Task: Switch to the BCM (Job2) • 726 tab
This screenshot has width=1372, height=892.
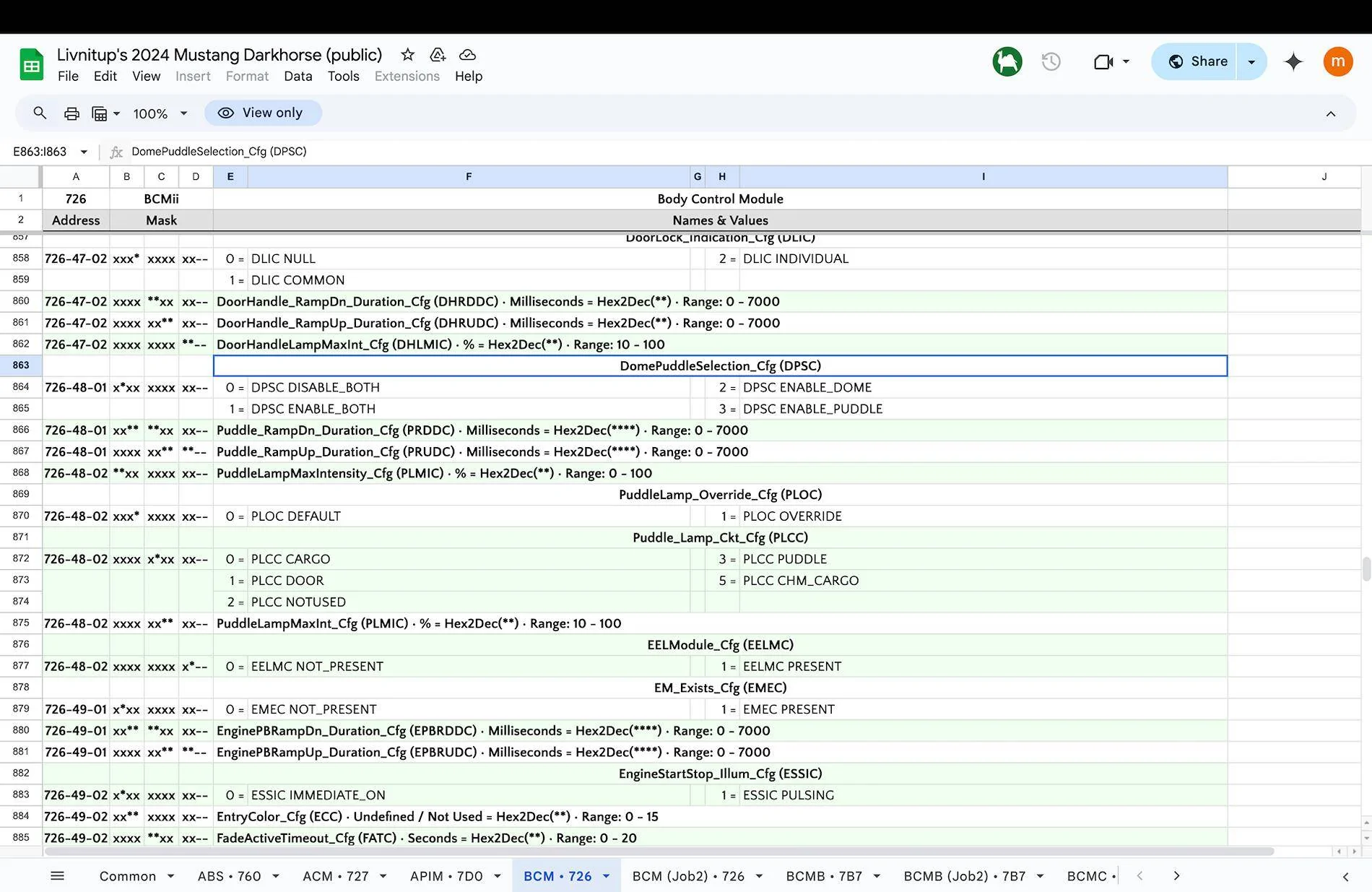Action: (x=688, y=876)
